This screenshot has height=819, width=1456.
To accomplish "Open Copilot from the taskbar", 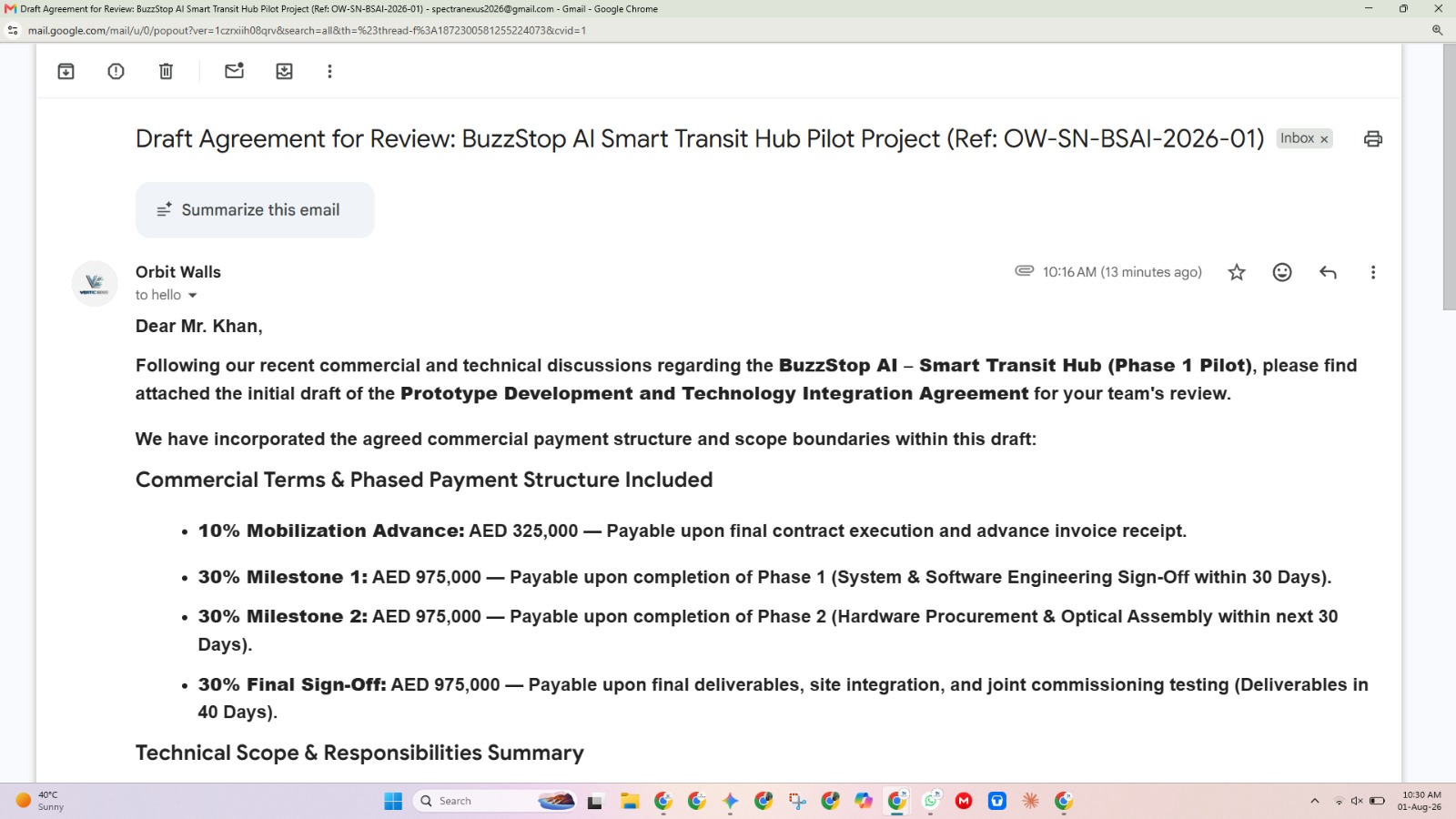I will click(x=864, y=801).
